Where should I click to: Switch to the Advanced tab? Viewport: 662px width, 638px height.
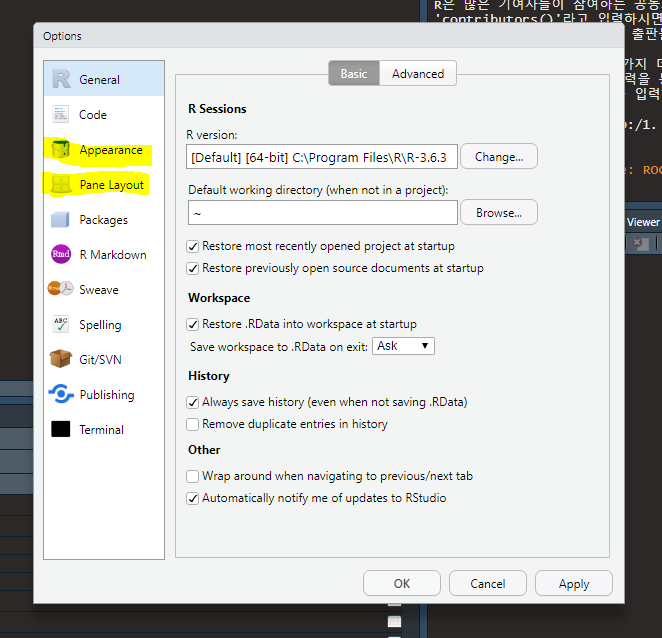coord(418,73)
